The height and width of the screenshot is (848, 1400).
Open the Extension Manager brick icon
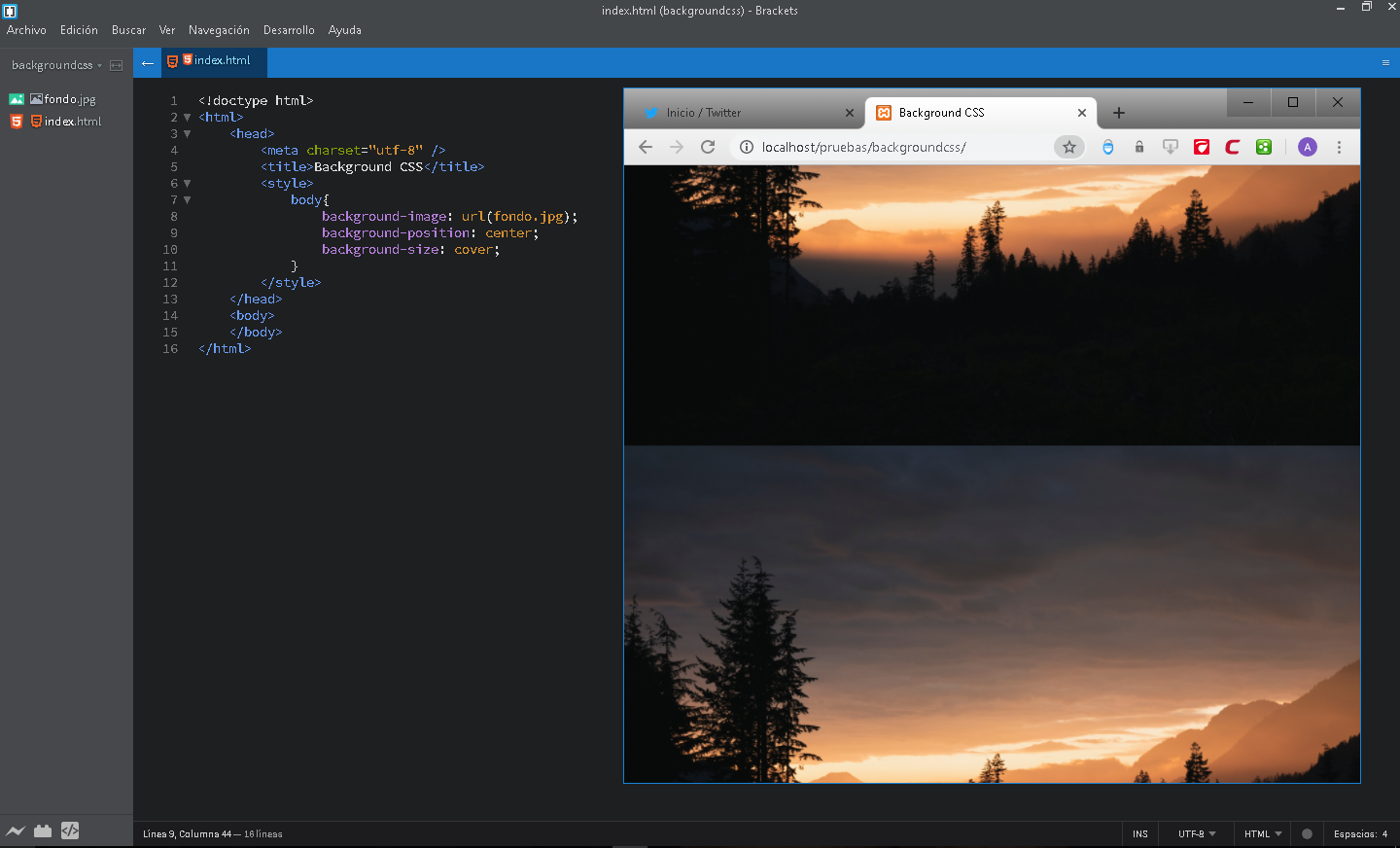[43, 830]
